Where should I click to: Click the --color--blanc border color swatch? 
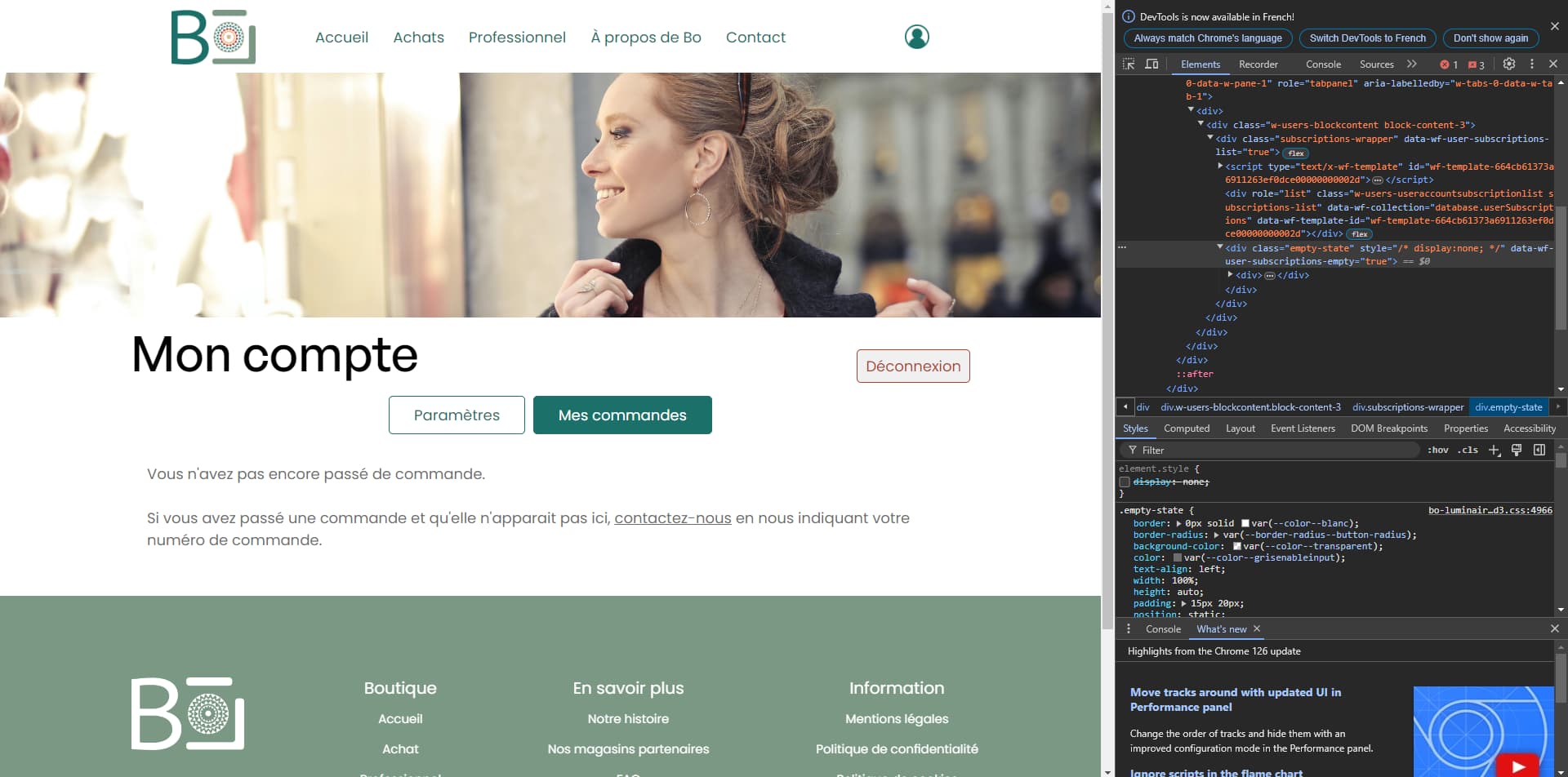1245,524
